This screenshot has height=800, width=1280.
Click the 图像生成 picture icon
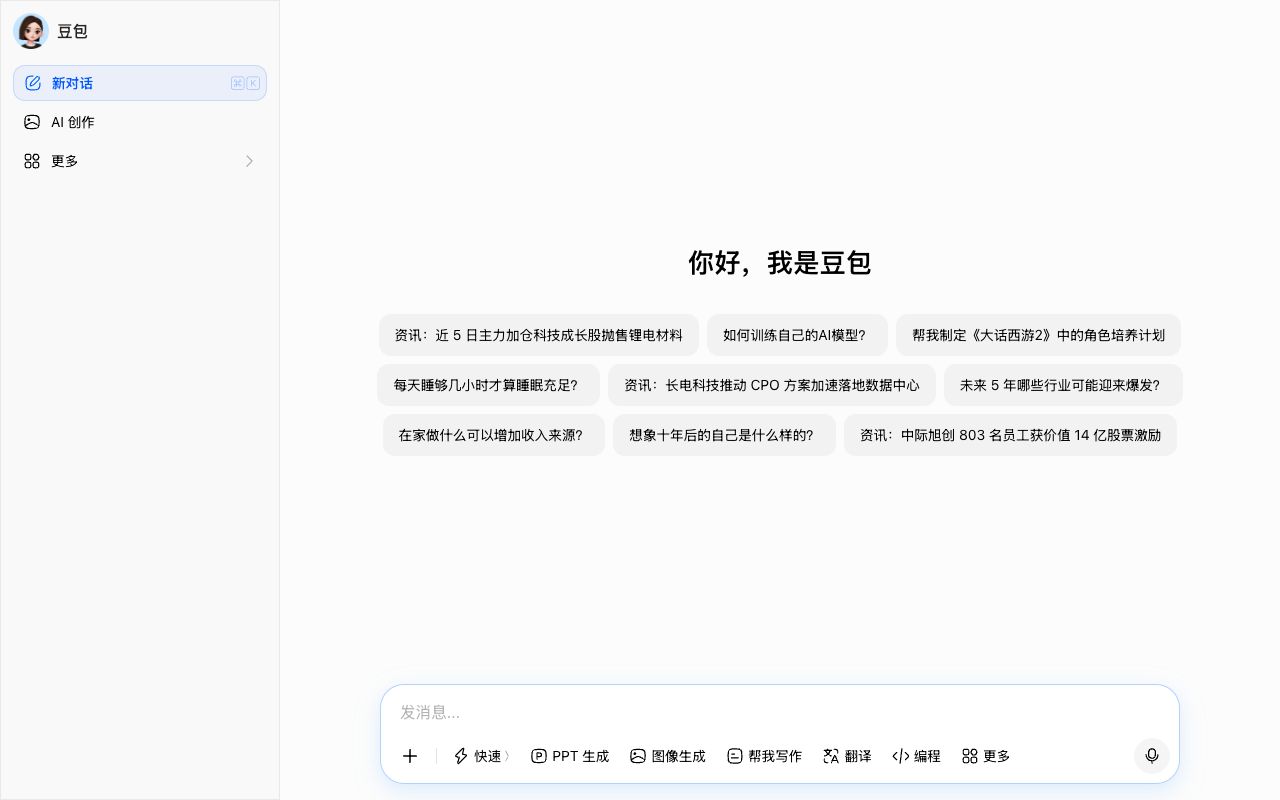tap(638, 756)
